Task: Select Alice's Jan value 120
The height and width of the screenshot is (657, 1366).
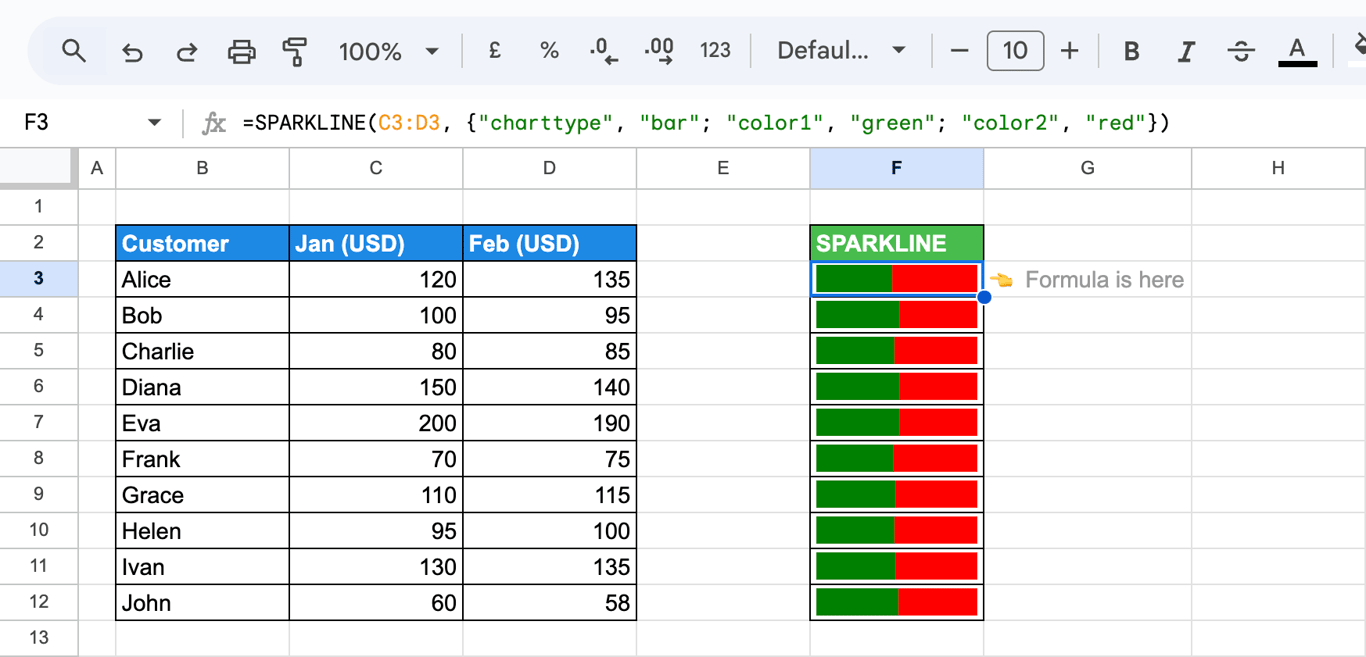Action: [376, 279]
